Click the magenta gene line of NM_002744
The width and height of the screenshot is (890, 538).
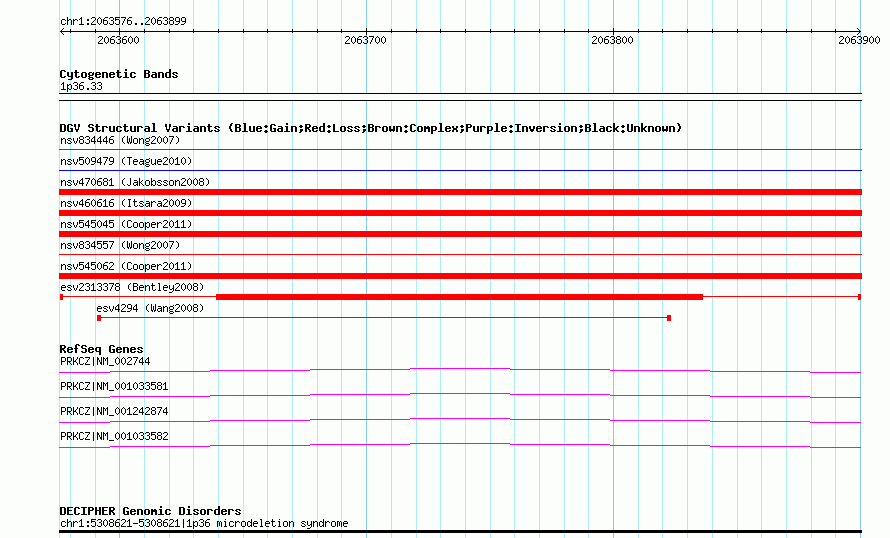tap(460, 369)
